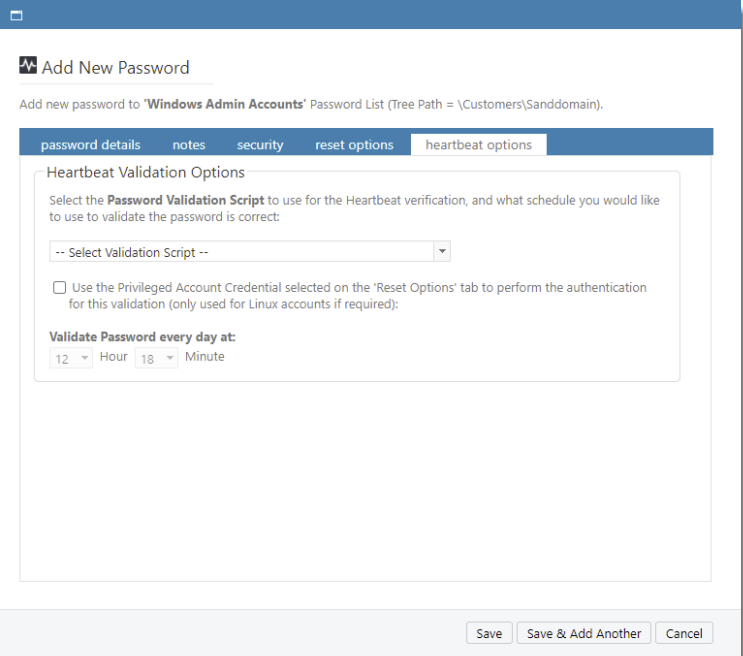Screen dimensions: 743x656
Task: Switch to the reset options tab
Action: pos(354,145)
